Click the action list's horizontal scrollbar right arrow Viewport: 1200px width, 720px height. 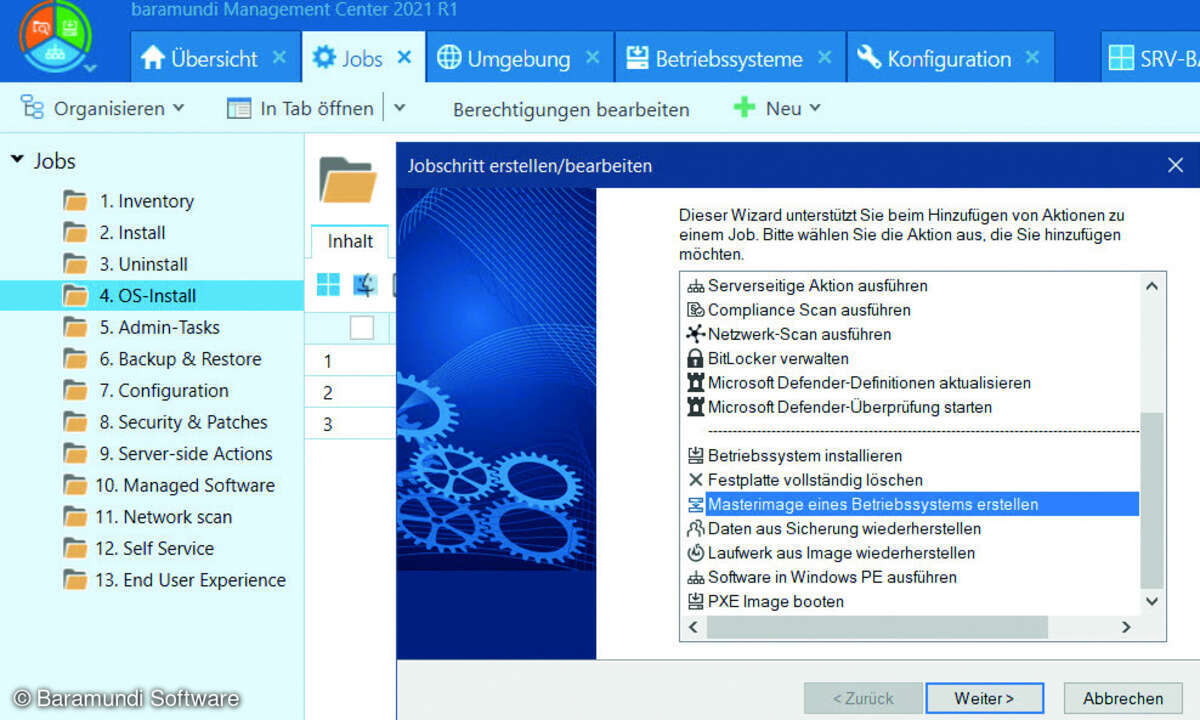(x=1126, y=627)
